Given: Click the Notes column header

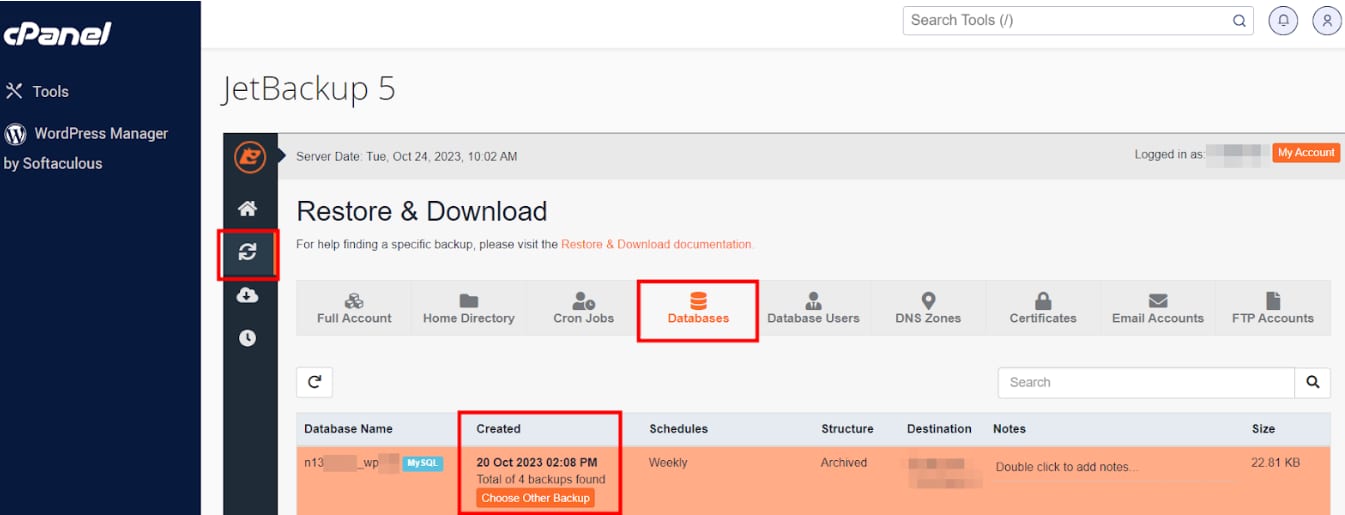Looking at the screenshot, I should 1009,429.
